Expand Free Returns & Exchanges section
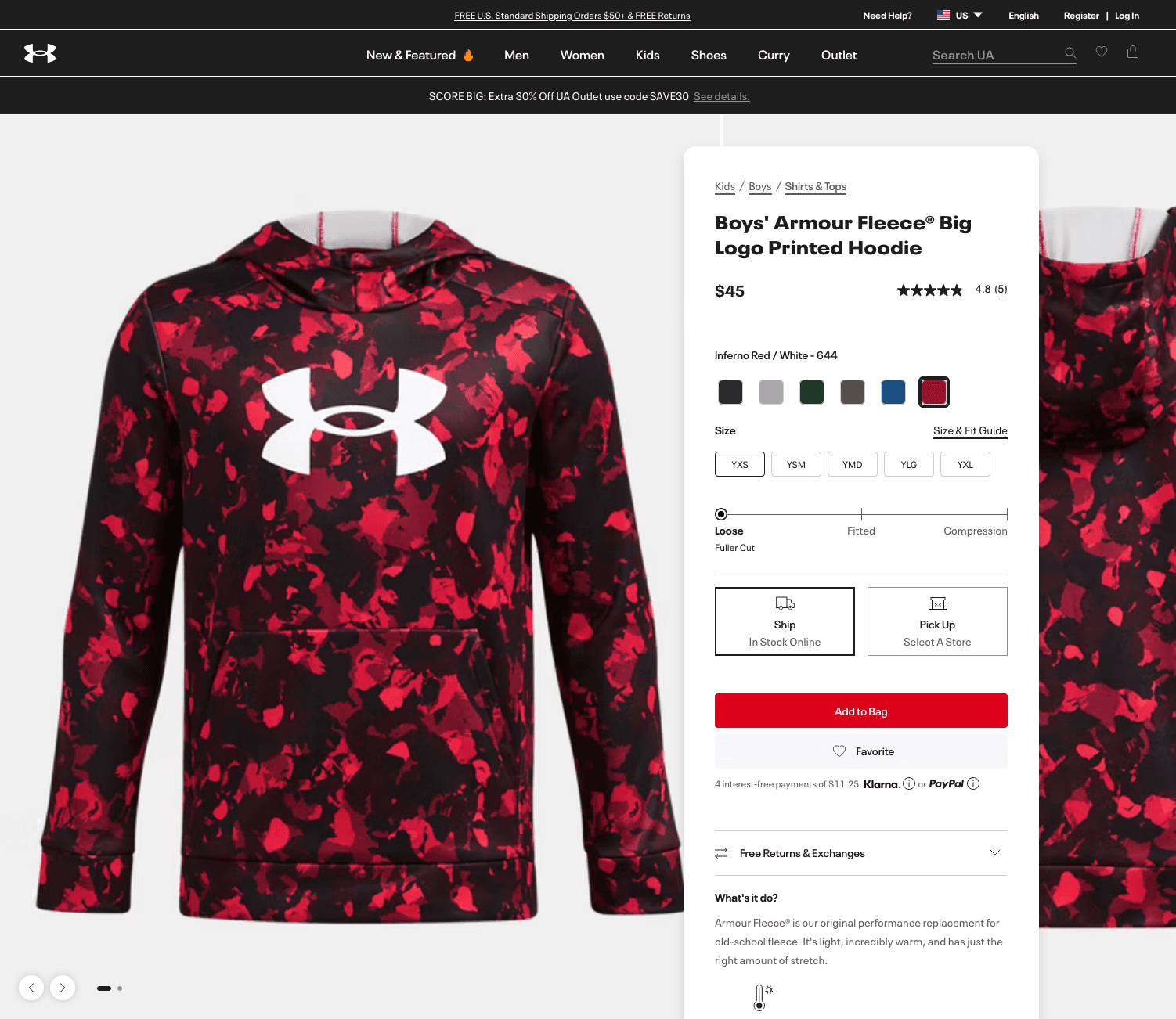1176x1019 pixels. pyautogui.click(x=861, y=853)
